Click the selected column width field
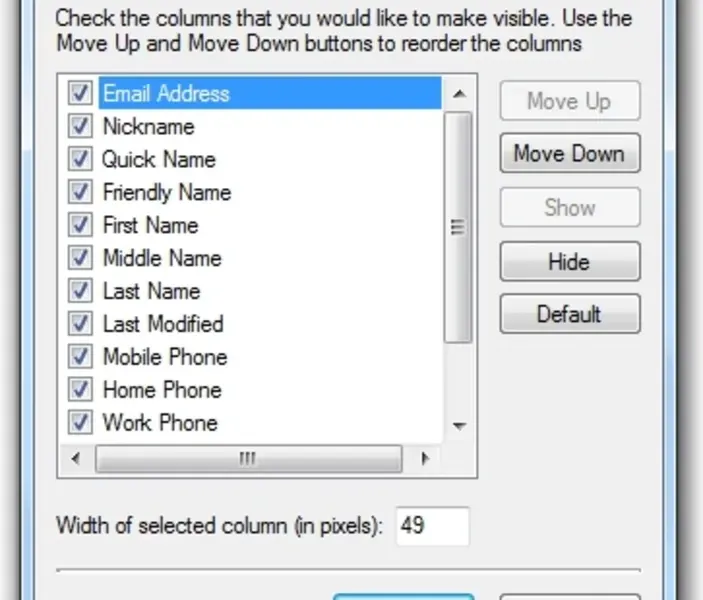The image size is (703, 600). coord(432,526)
